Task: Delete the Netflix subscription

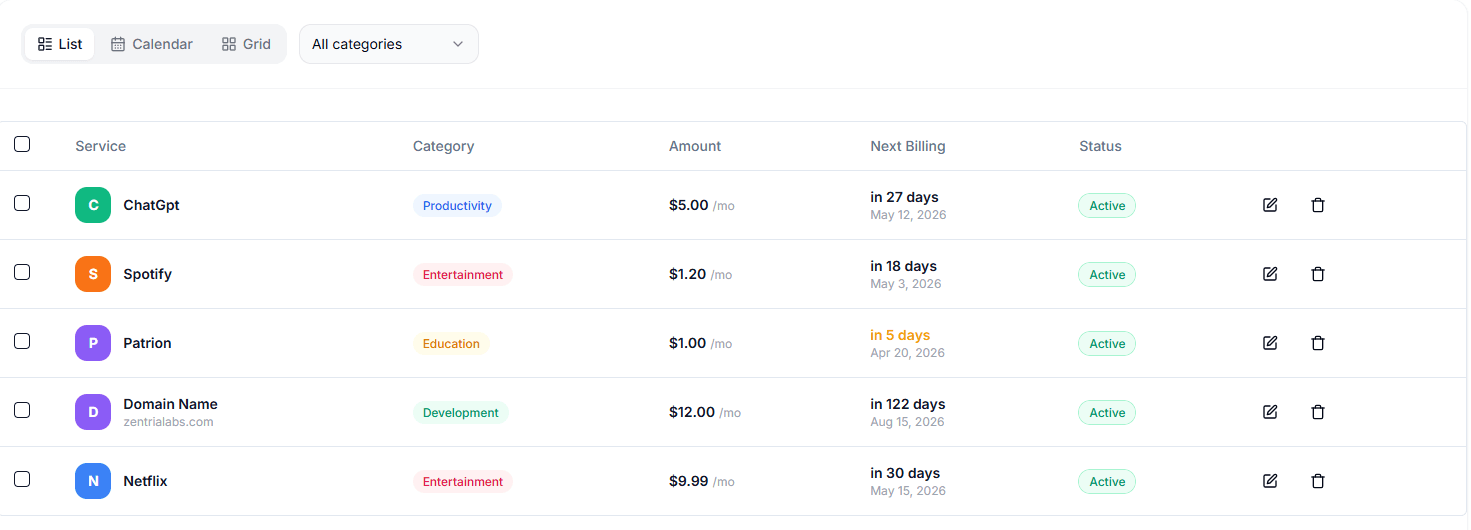Action: 1318,481
